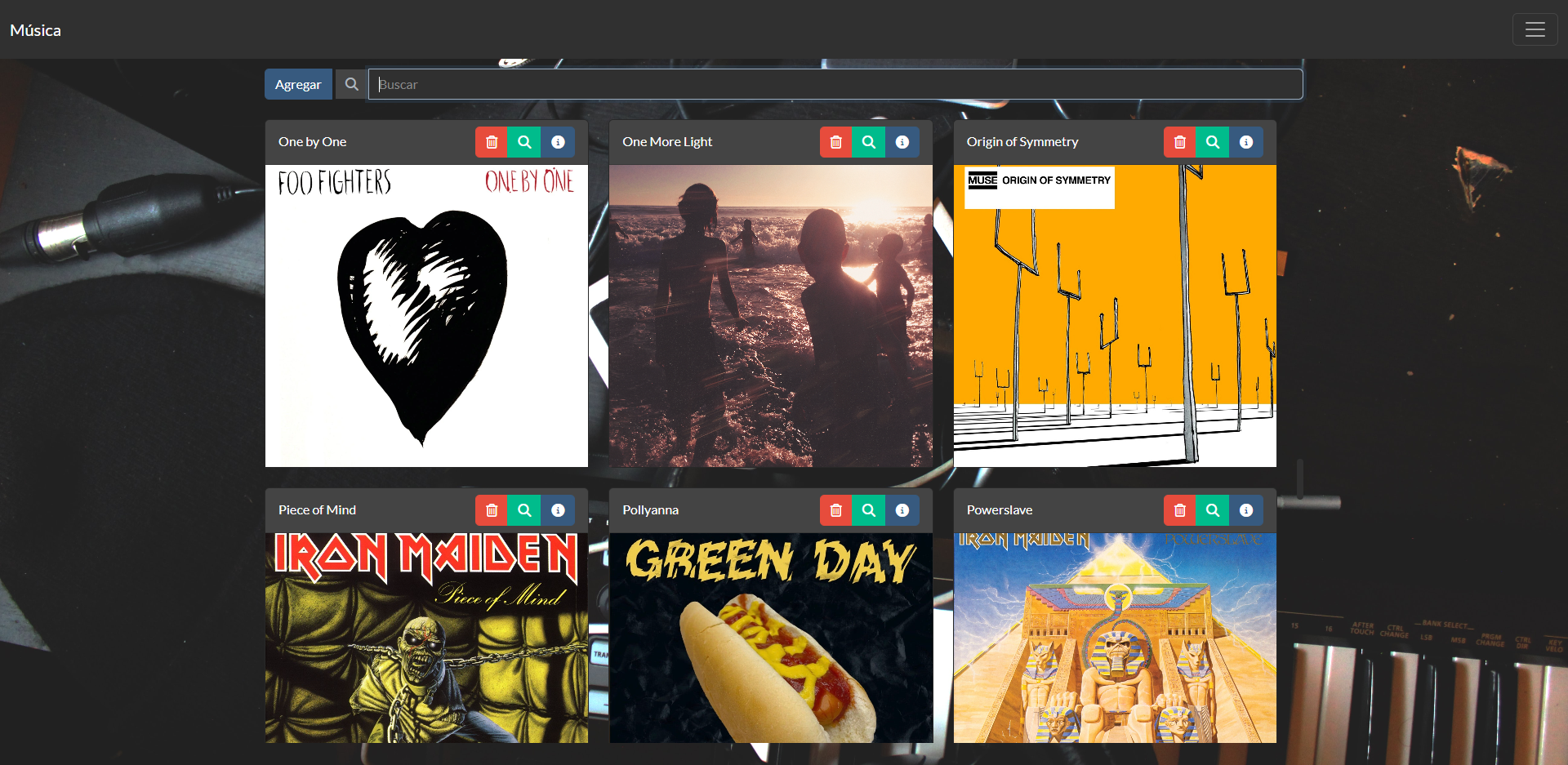
Task: Open magnifier on Powerslave card
Action: tap(1213, 510)
